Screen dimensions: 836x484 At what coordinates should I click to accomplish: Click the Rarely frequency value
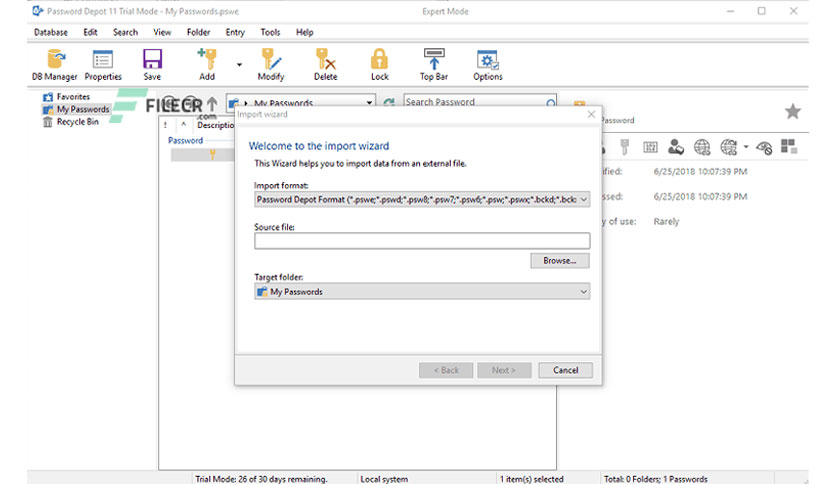pos(666,221)
